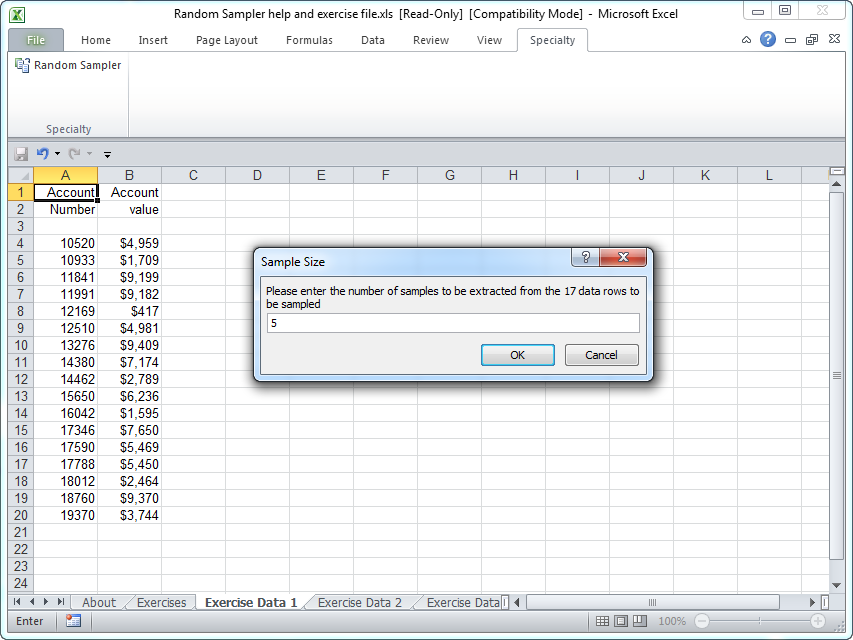Minimize the ribbon with caret icon
Image resolution: width=853 pixels, height=640 pixels.
746,40
